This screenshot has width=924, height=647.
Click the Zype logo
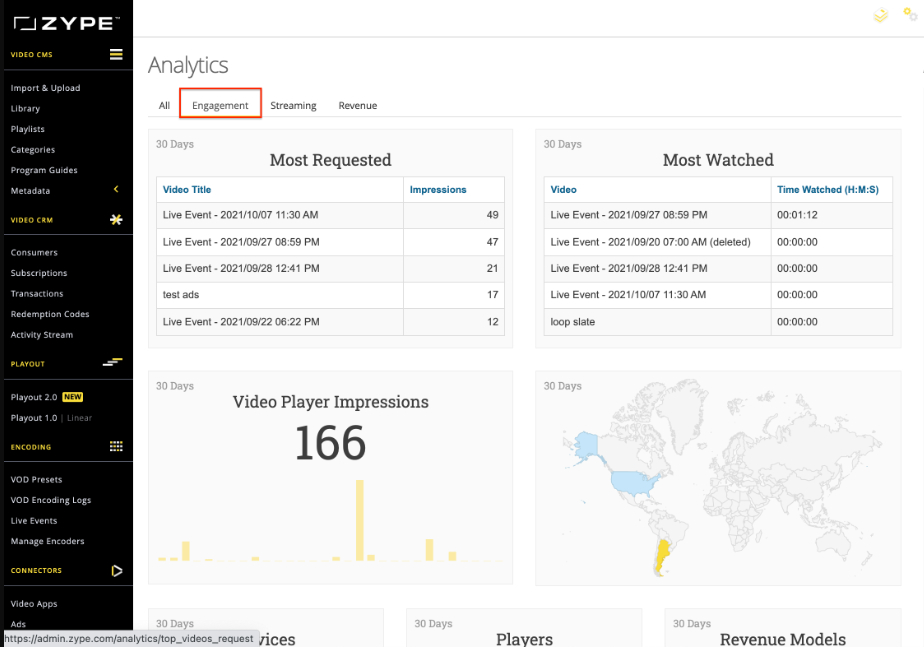click(66, 24)
